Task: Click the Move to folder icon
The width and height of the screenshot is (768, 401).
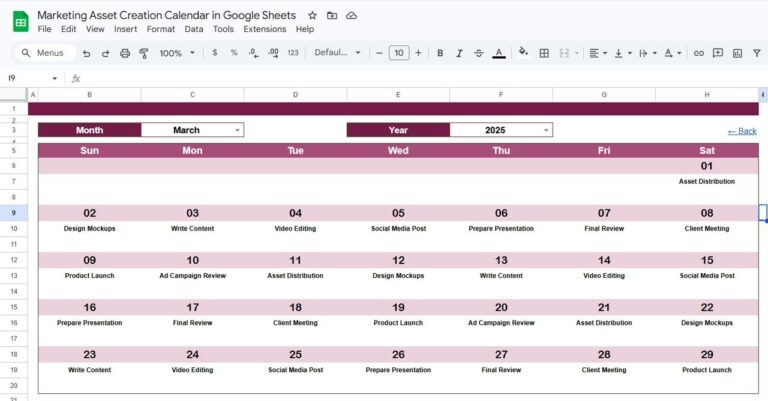Action: tap(332, 15)
